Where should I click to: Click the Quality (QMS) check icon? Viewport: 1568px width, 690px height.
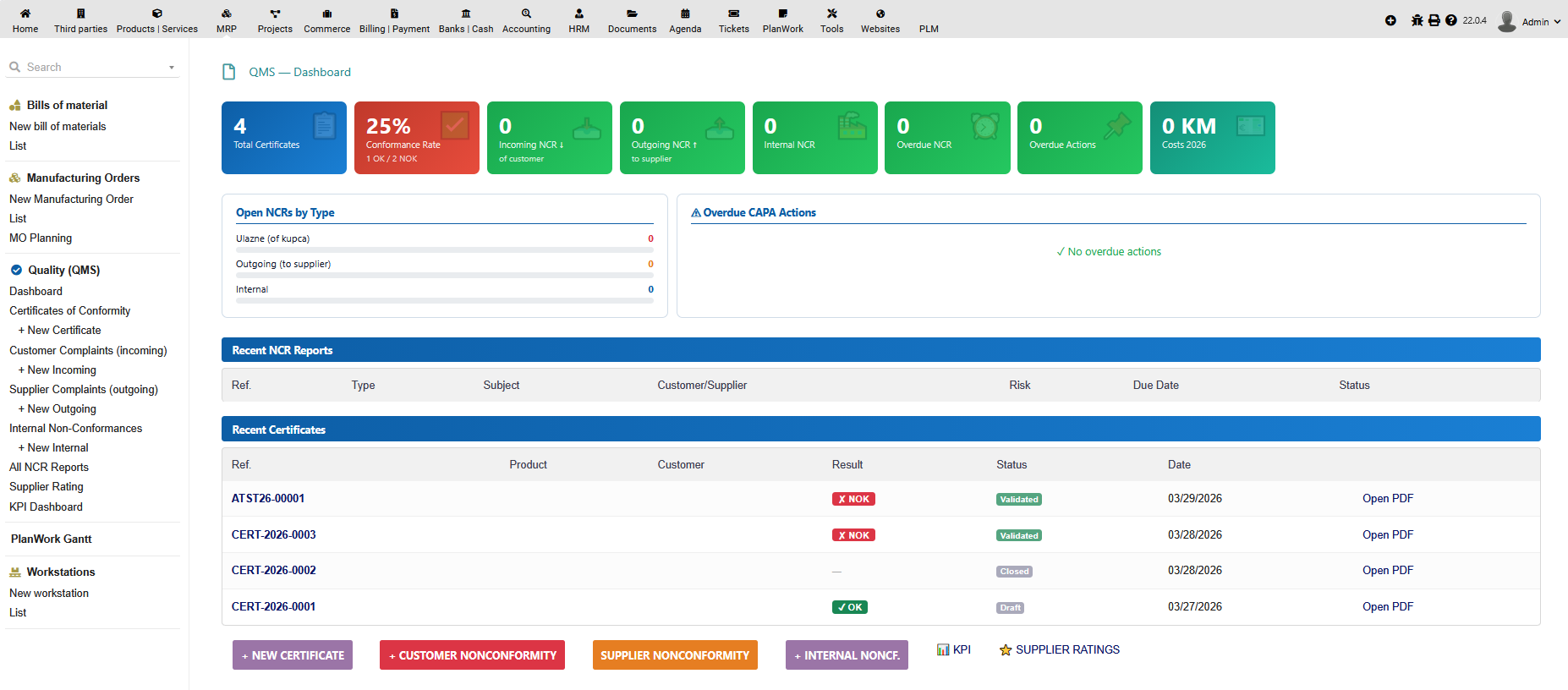16,271
